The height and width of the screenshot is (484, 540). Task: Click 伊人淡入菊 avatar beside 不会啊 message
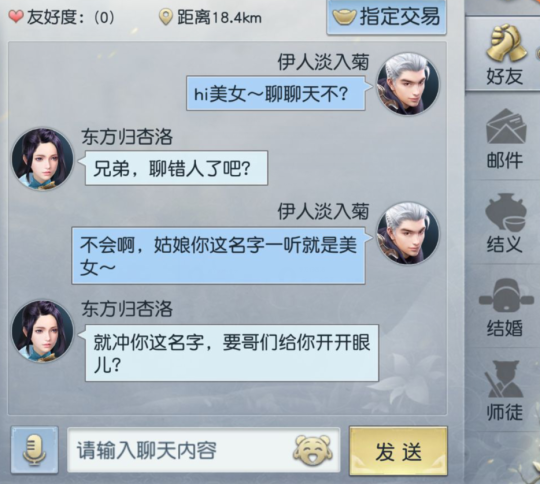(408, 234)
